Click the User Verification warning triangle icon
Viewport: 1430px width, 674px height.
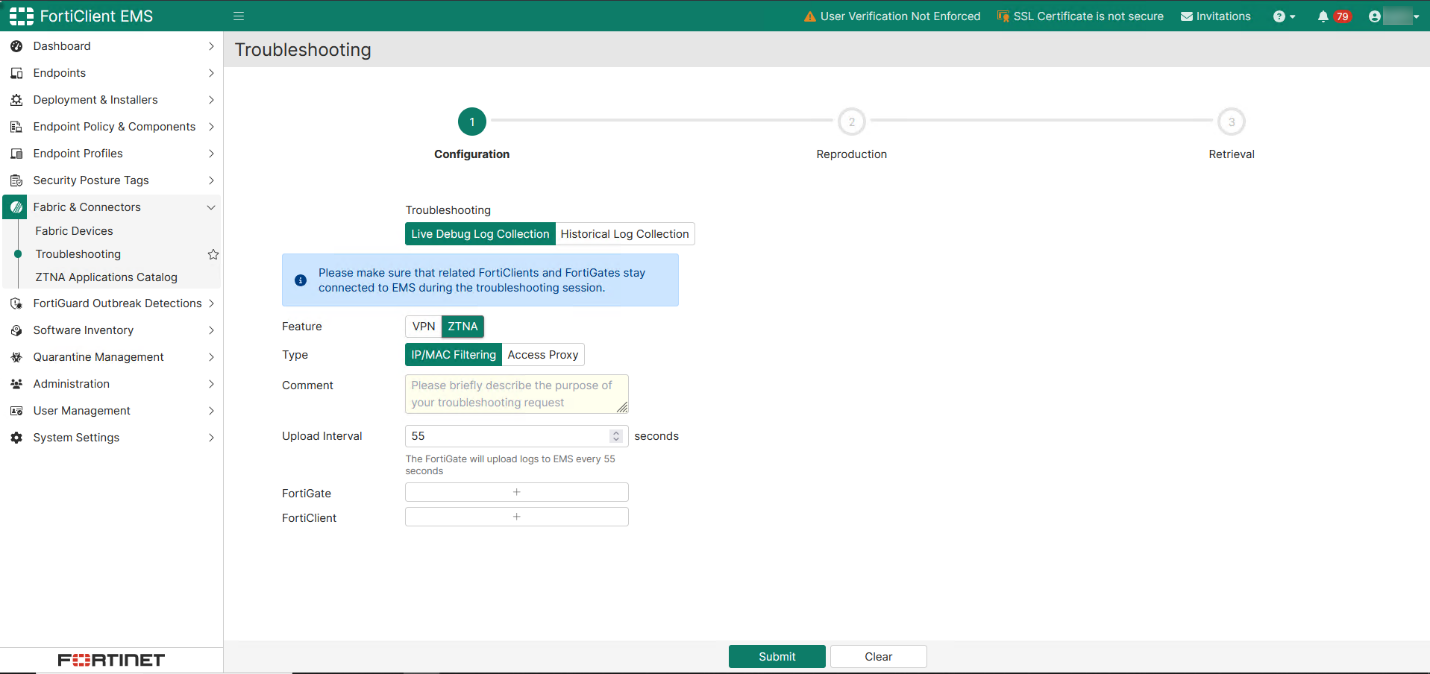click(810, 17)
